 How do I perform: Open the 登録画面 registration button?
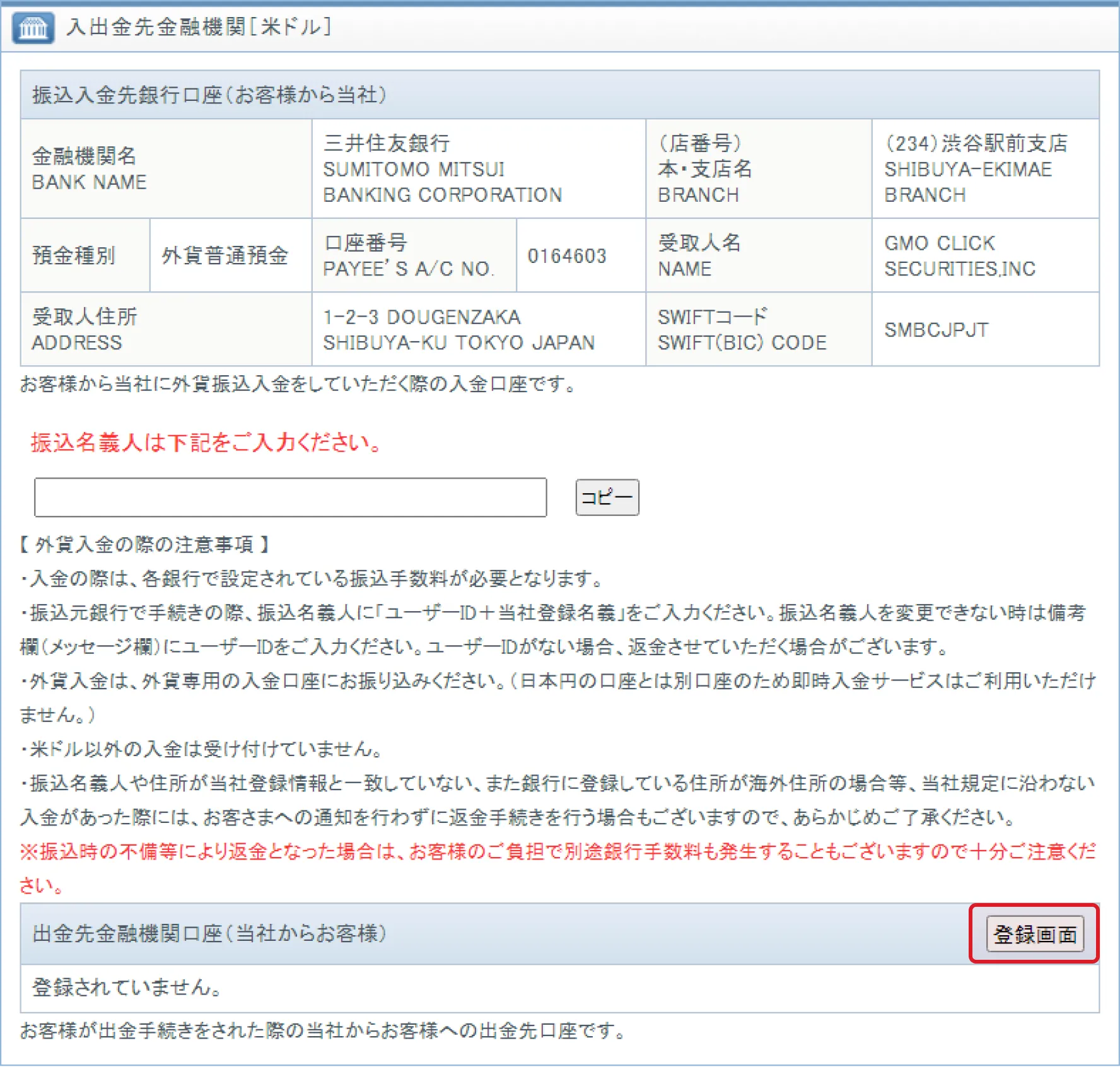click(1034, 934)
